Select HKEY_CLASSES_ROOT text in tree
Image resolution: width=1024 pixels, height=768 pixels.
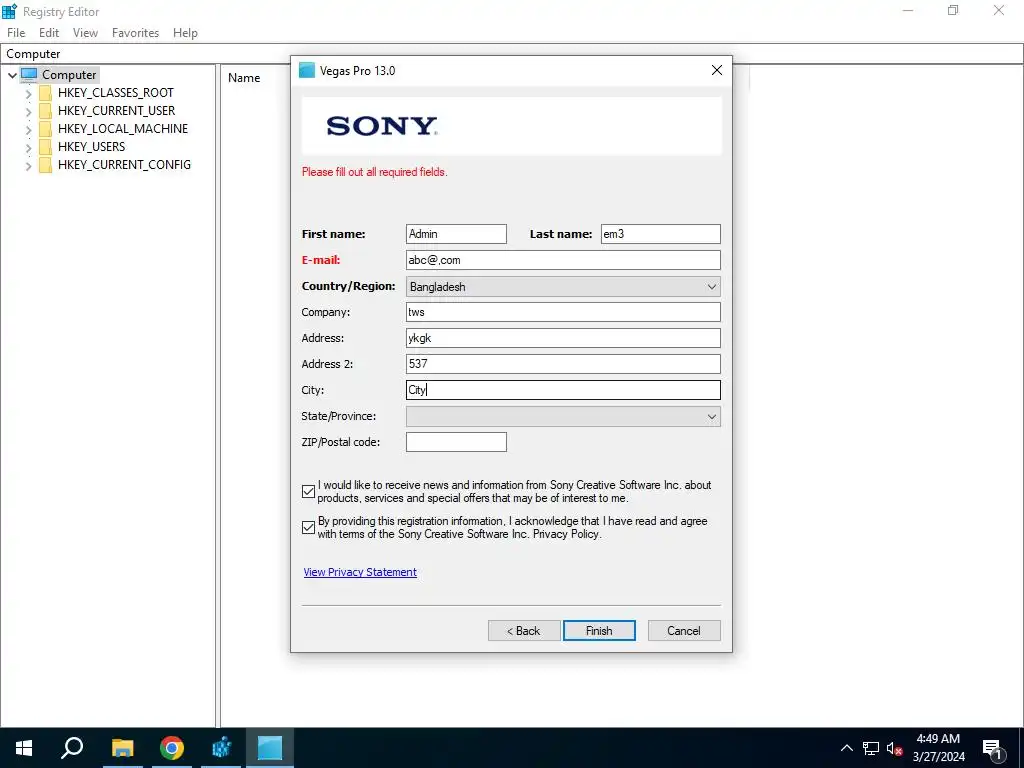click(x=116, y=93)
